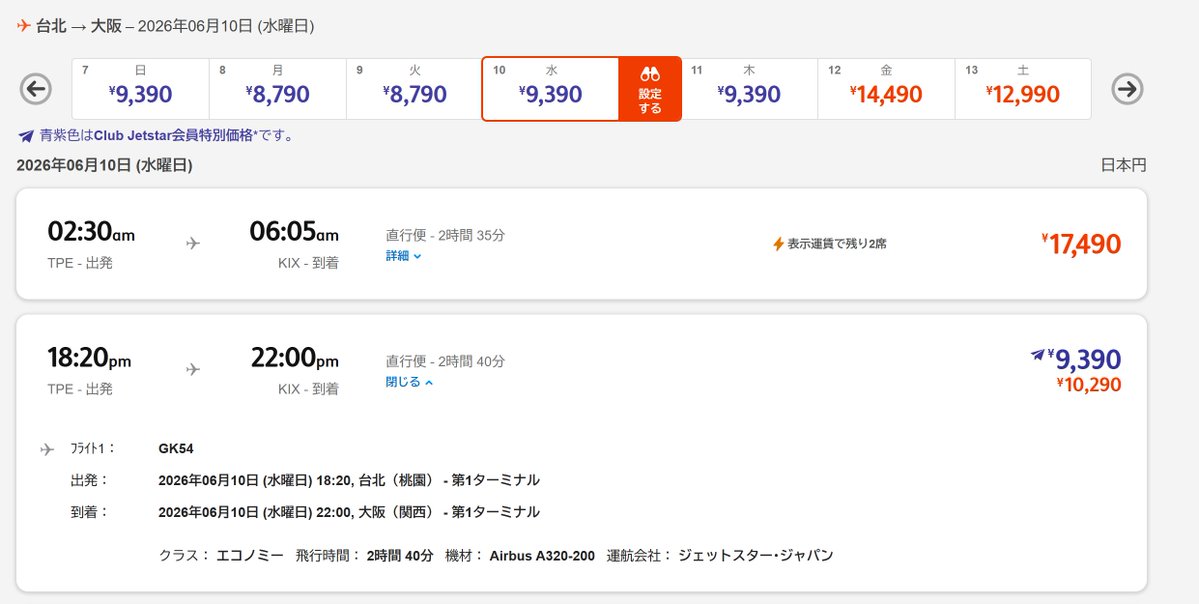Choose the ¥17,490 fare for 02:30am flight
The height and width of the screenshot is (604, 1199).
(1081, 244)
